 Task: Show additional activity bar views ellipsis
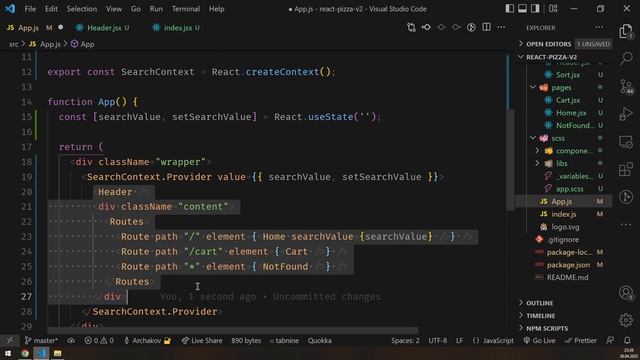pyautogui.click(x=626, y=224)
